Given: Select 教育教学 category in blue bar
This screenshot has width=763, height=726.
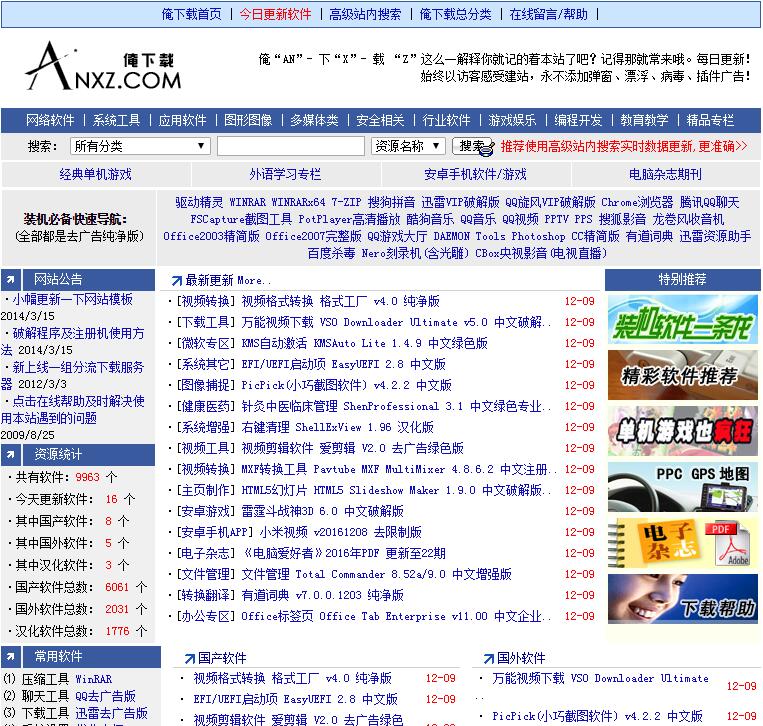Looking at the screenshot, I should click(644, 120).
